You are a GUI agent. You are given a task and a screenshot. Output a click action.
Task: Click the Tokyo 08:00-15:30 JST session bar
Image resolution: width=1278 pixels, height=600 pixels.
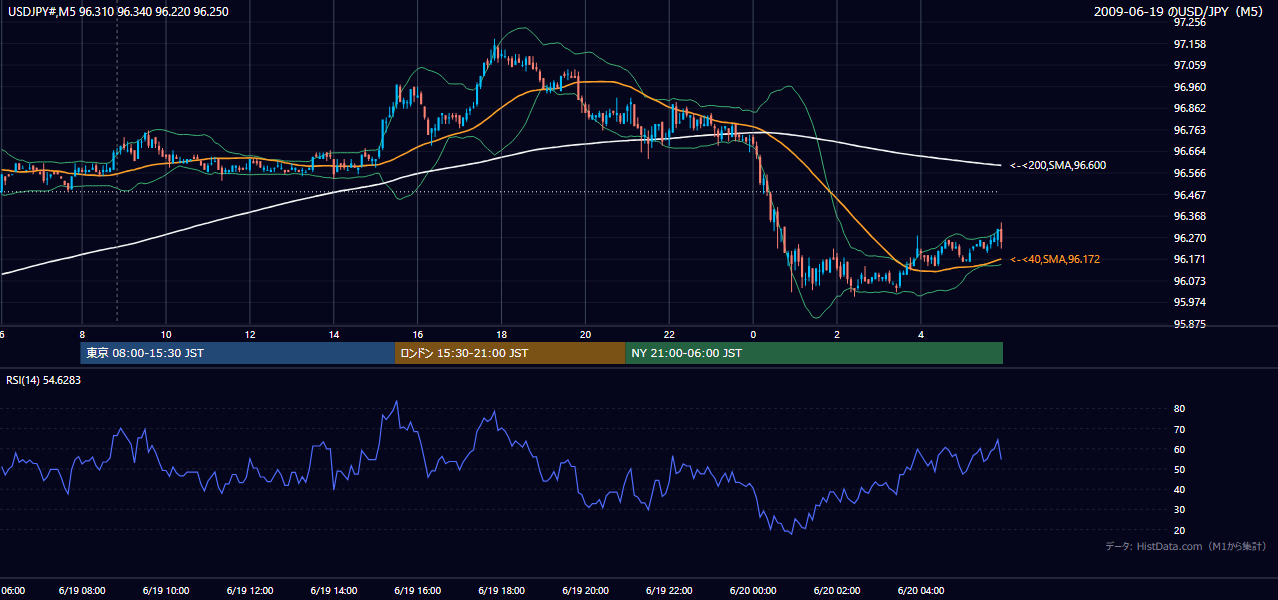238,353
